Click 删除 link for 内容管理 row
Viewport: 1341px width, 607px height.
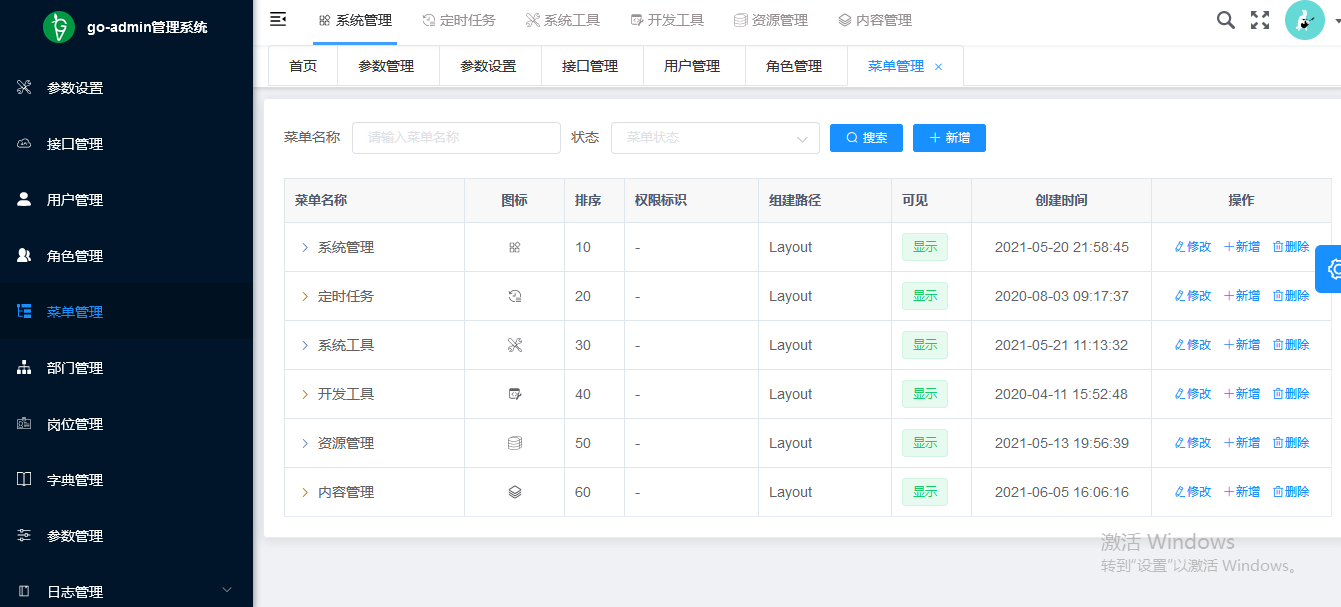pyautogui.click(x=1291, y=492)
